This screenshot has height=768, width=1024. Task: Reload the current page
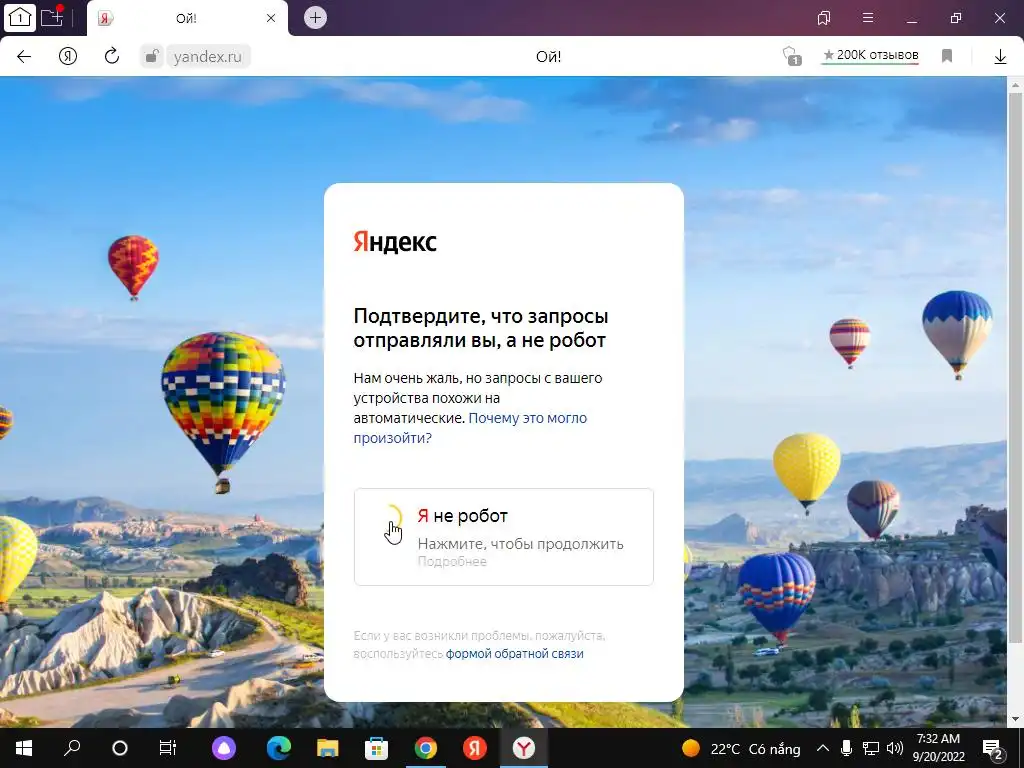112,57
